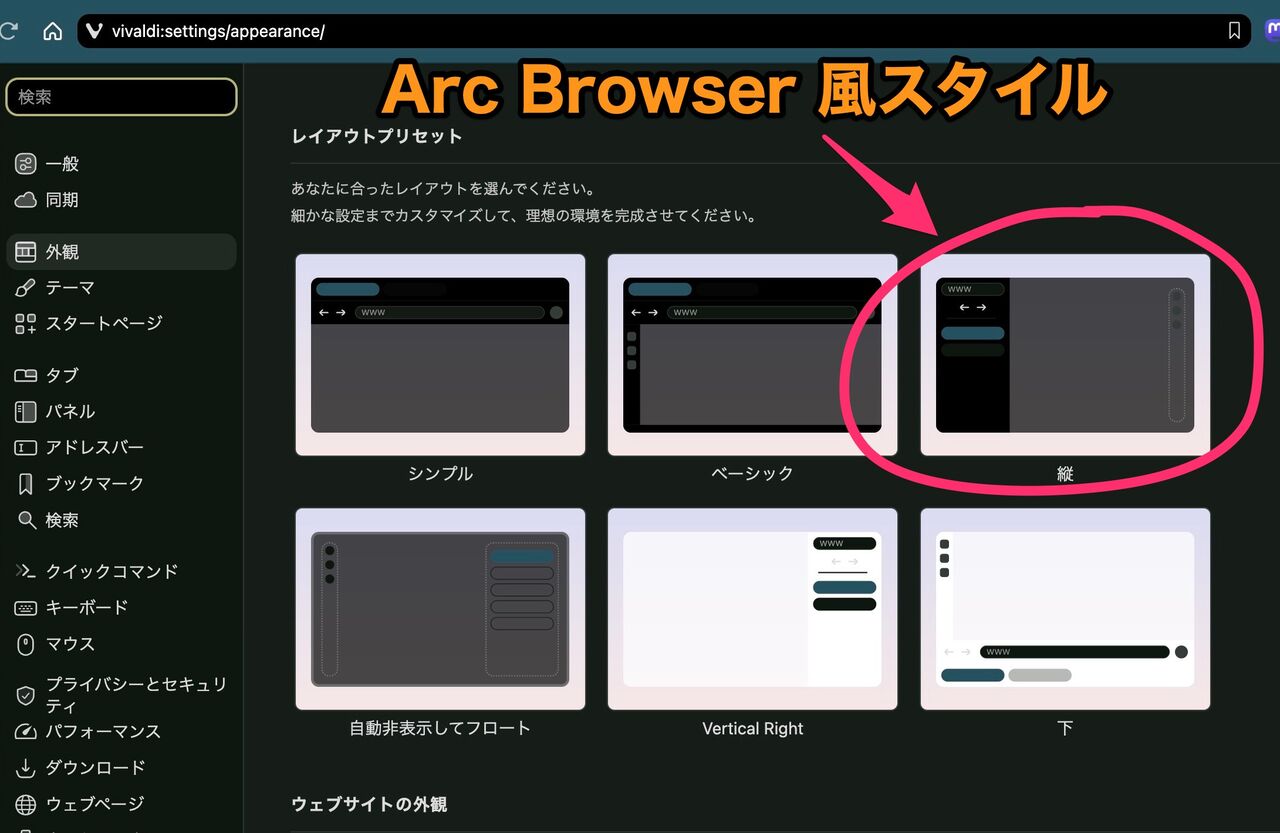
Task: Click the 一般 settings icon
Action: point(26,164)
